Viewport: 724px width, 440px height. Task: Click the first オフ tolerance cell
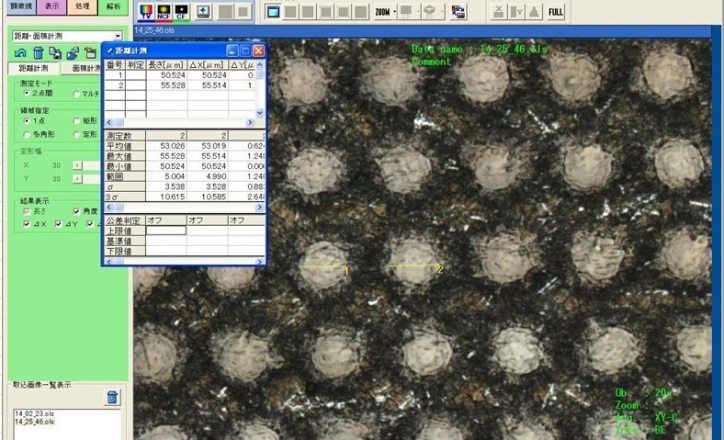tap(166, 220)
